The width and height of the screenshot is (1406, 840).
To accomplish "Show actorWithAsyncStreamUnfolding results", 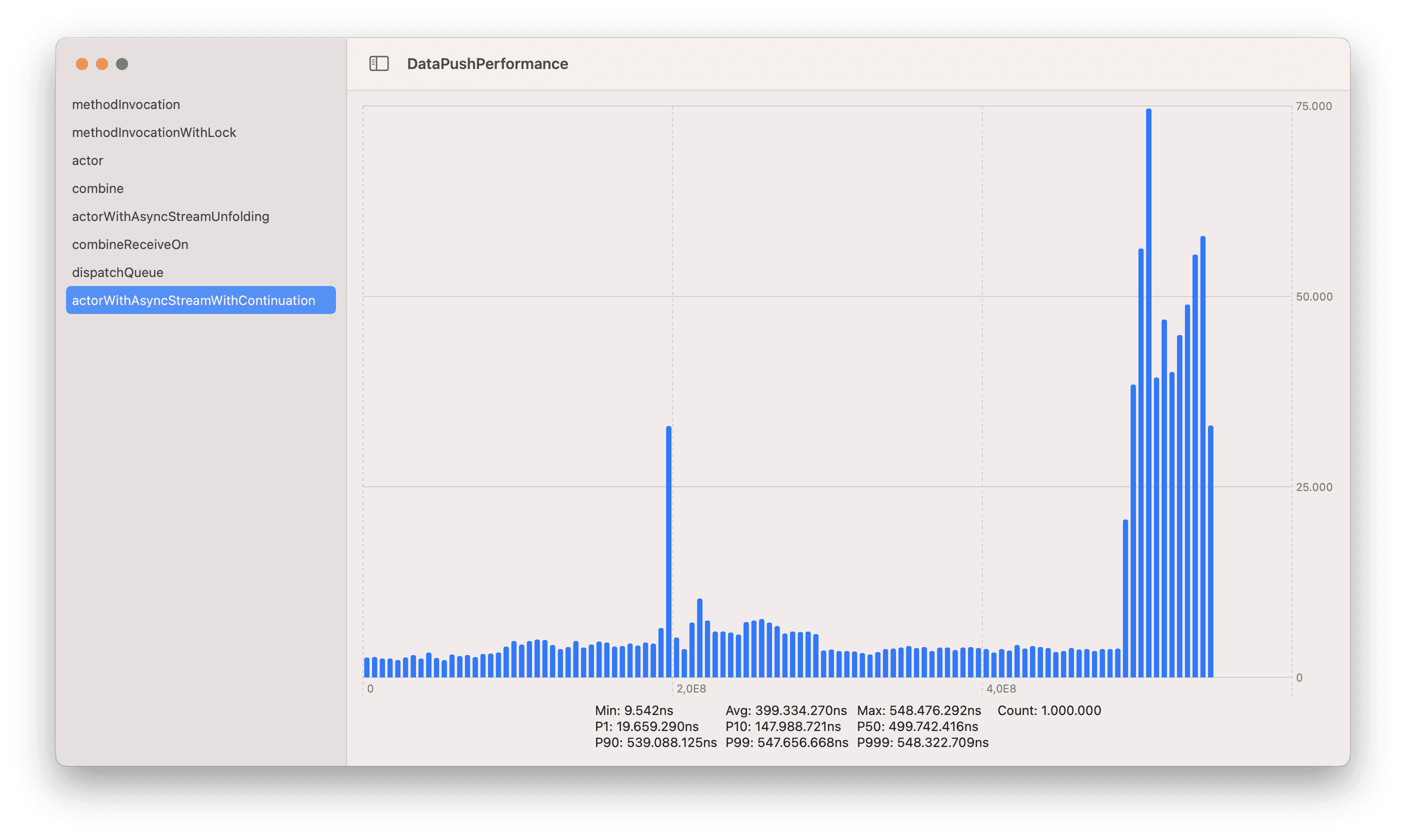I will tap(170, 217).
